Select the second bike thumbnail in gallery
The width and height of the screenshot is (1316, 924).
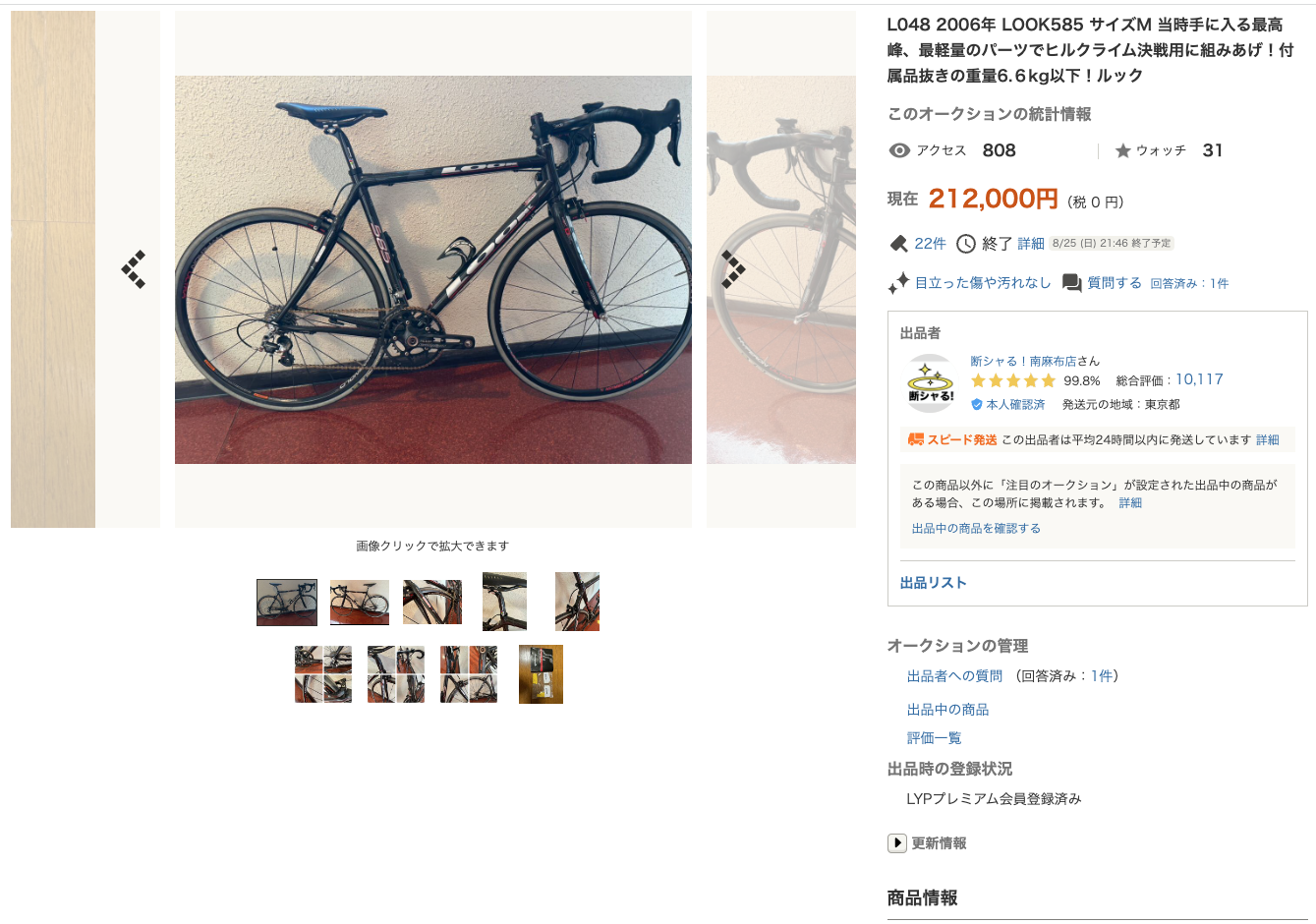pos(360,603)
